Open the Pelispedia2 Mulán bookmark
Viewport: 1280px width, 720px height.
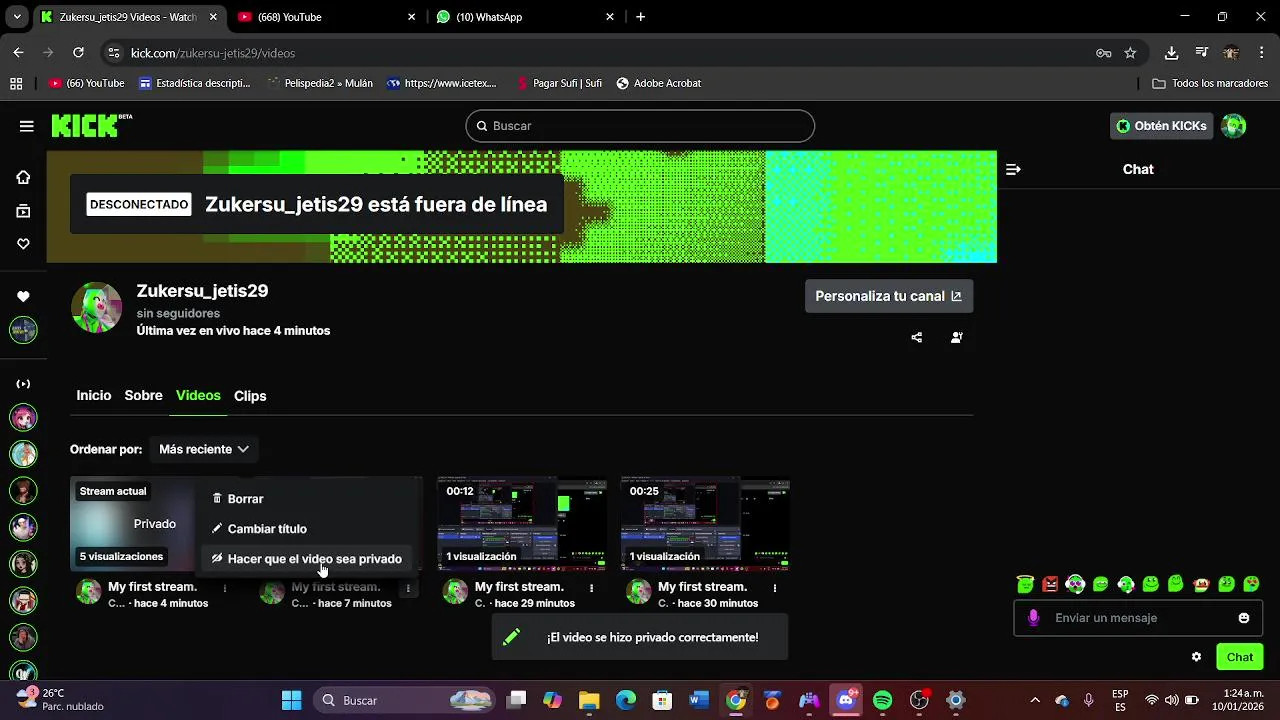(x=320, y=83)
